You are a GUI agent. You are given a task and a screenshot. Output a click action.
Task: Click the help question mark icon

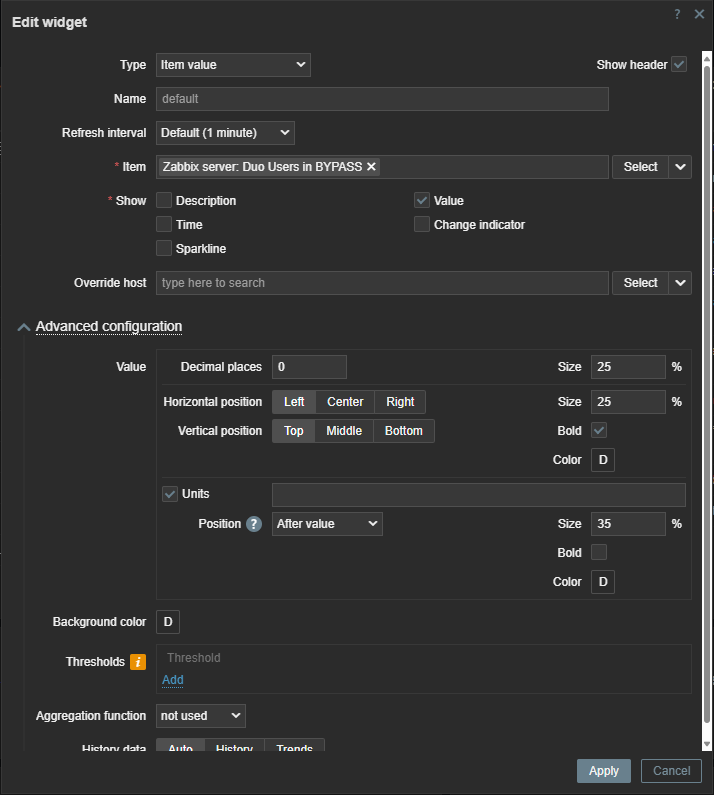[x=677, y=14]
